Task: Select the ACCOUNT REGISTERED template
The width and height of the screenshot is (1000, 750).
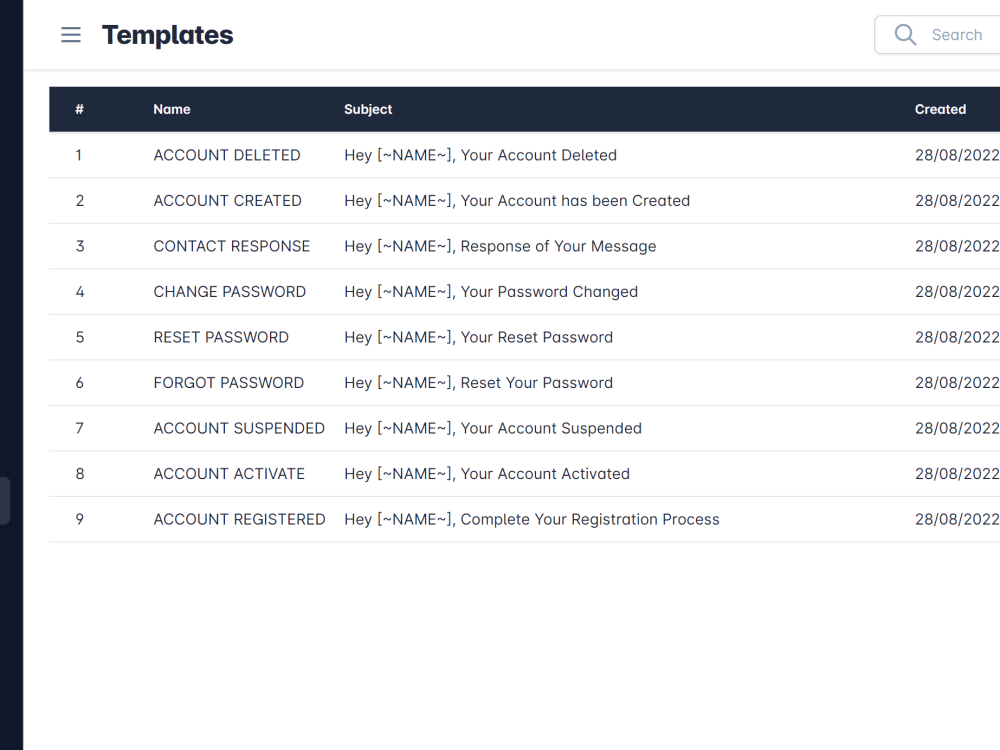Action: click(239, 519)
